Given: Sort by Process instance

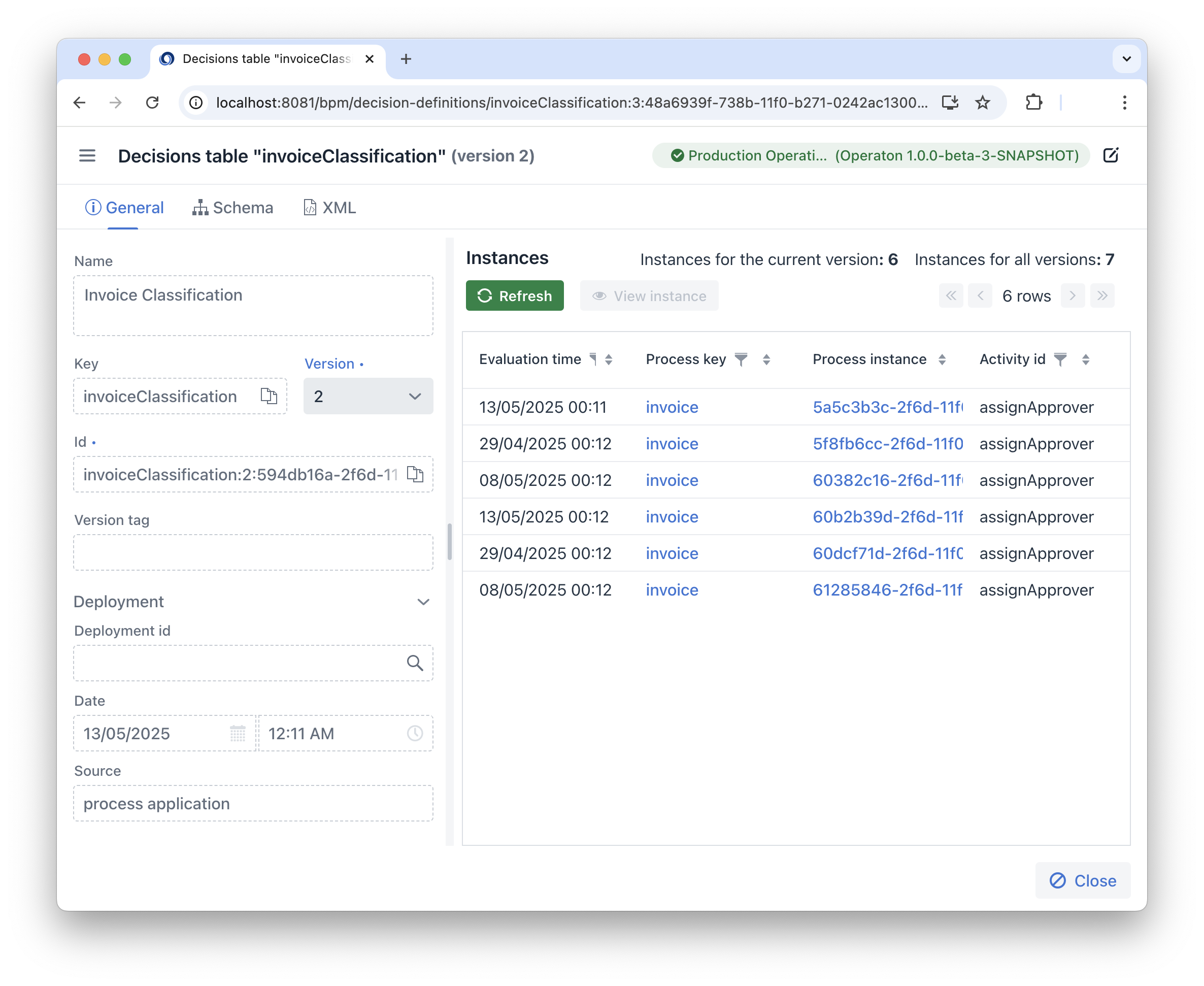Looking at the screenshot, I should point(942,359).
